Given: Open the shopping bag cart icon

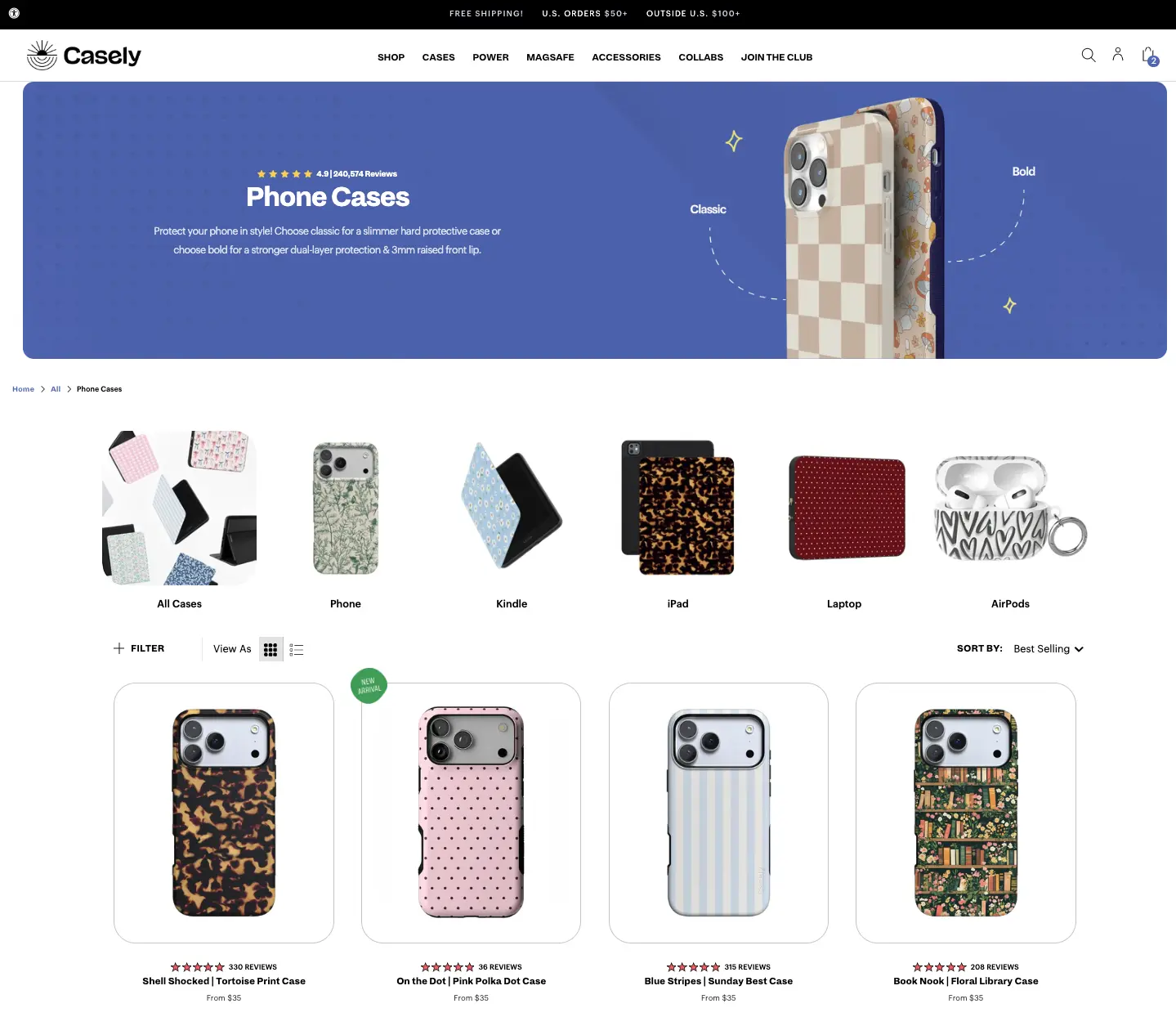Looking at the screenshot, I should (x=1150, y=56).
